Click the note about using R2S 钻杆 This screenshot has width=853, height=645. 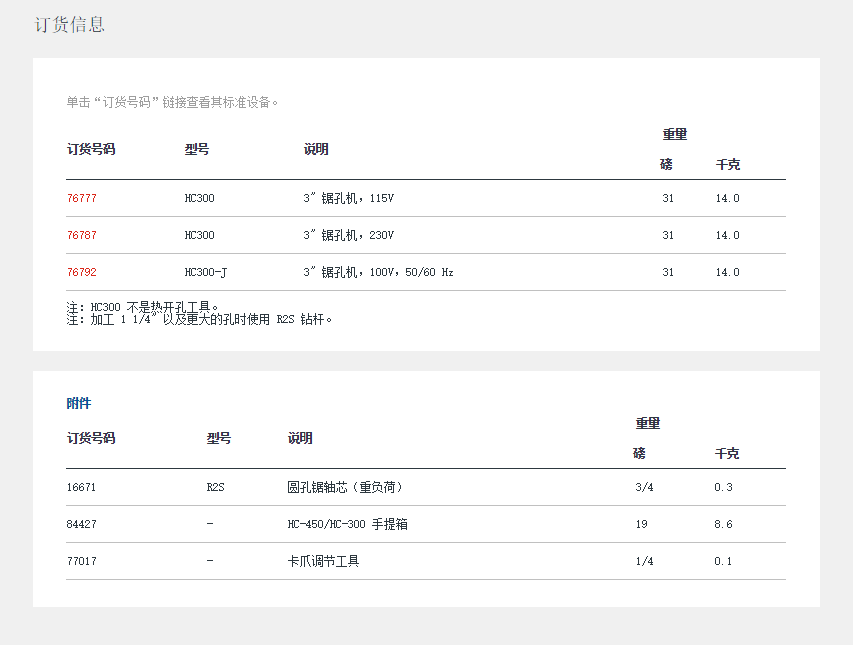[x=199, y=320]
